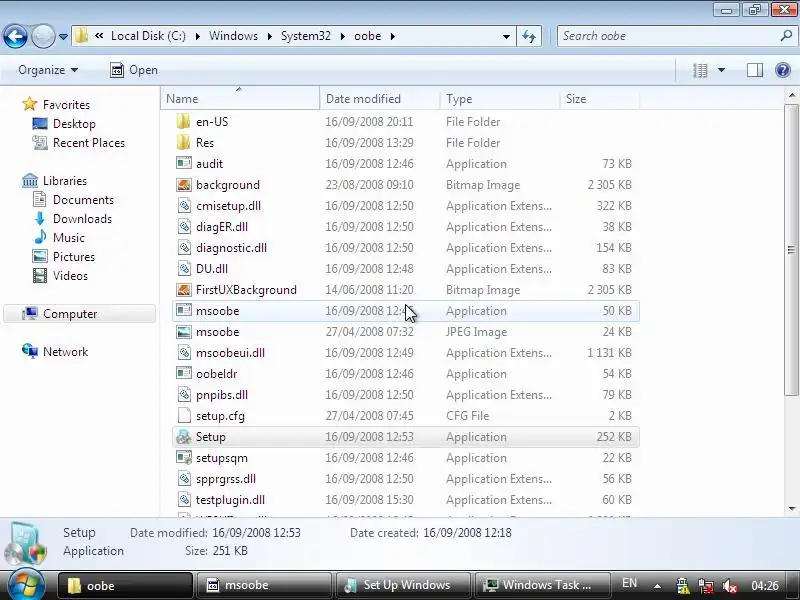Click the scroll down arrow
This screenshot has width=800, height=600.
791,508
